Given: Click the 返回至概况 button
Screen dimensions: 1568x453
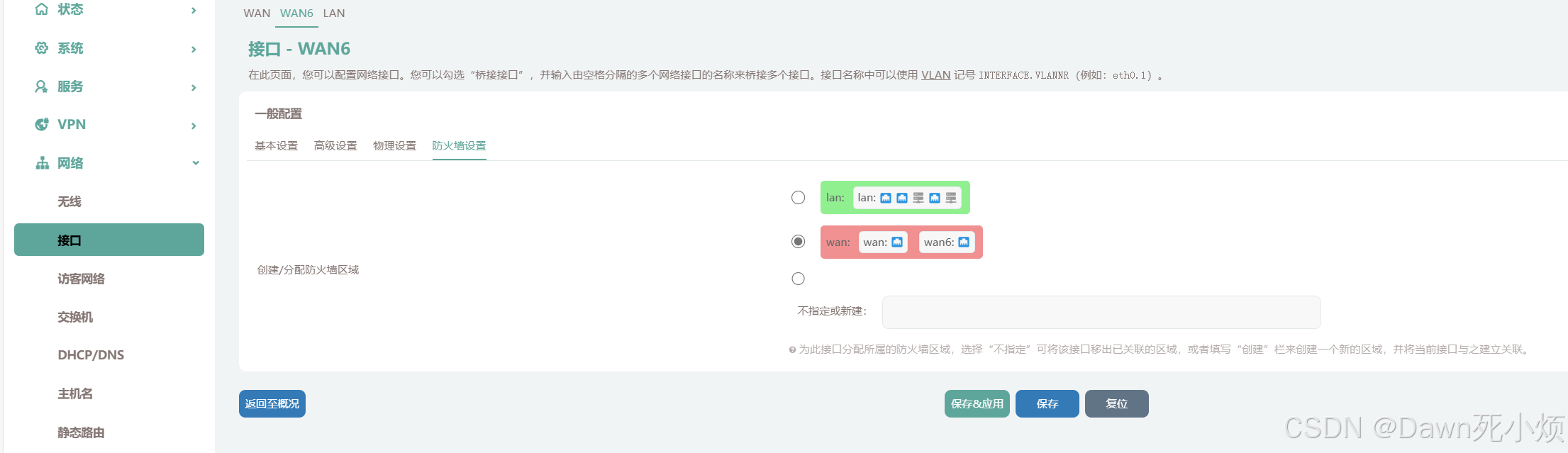Looking at the screenshot, I should click(272, 404).
